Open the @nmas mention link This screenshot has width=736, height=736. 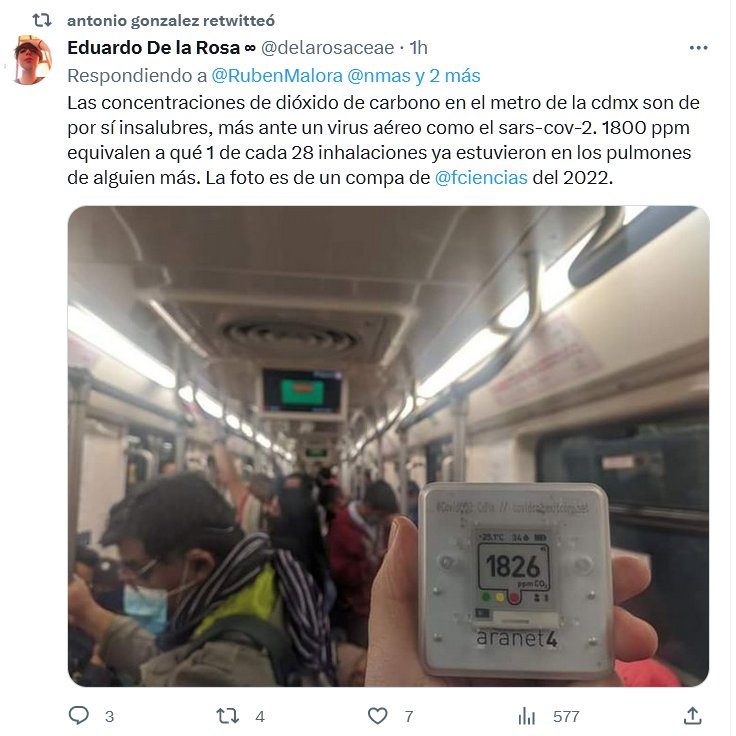click(379, 76)
